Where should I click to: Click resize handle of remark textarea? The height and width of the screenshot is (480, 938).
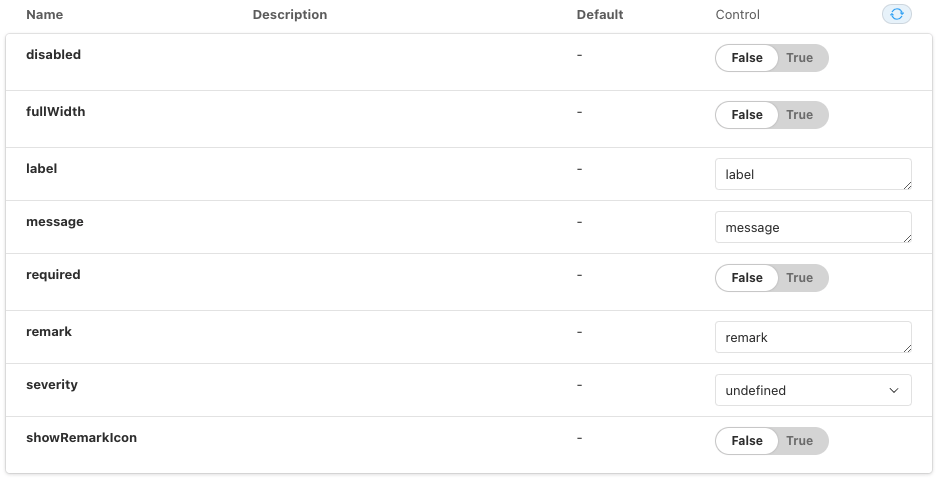point(907,348)
